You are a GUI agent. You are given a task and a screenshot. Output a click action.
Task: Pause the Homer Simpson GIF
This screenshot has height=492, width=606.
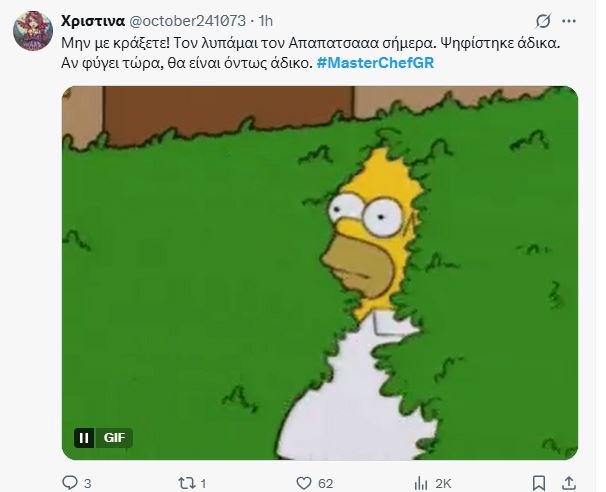coord(84,438)
